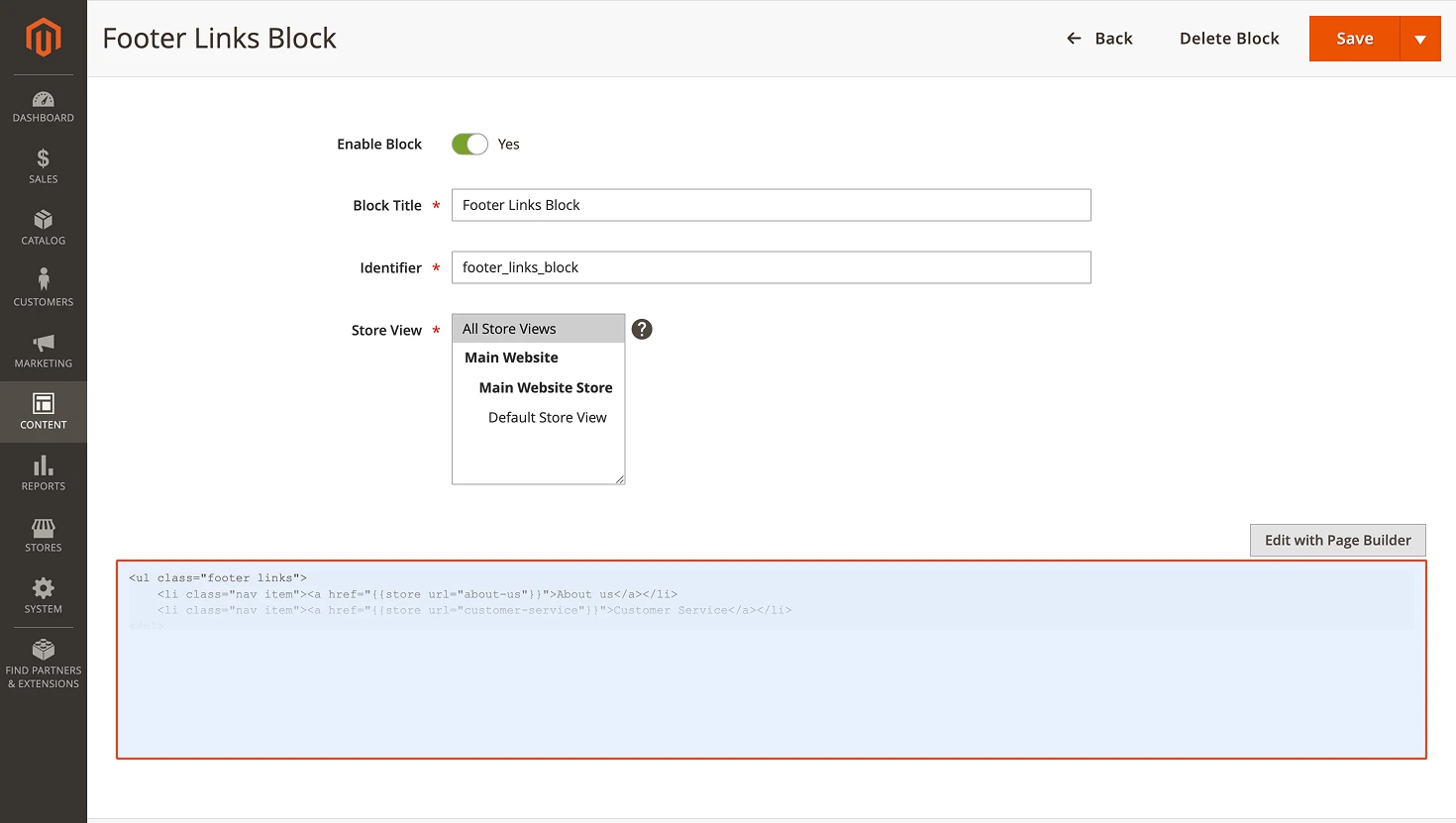1456x823 pixels.
Task: Select the Stores icon in the sidebar
Action: [x=43, y=534]
